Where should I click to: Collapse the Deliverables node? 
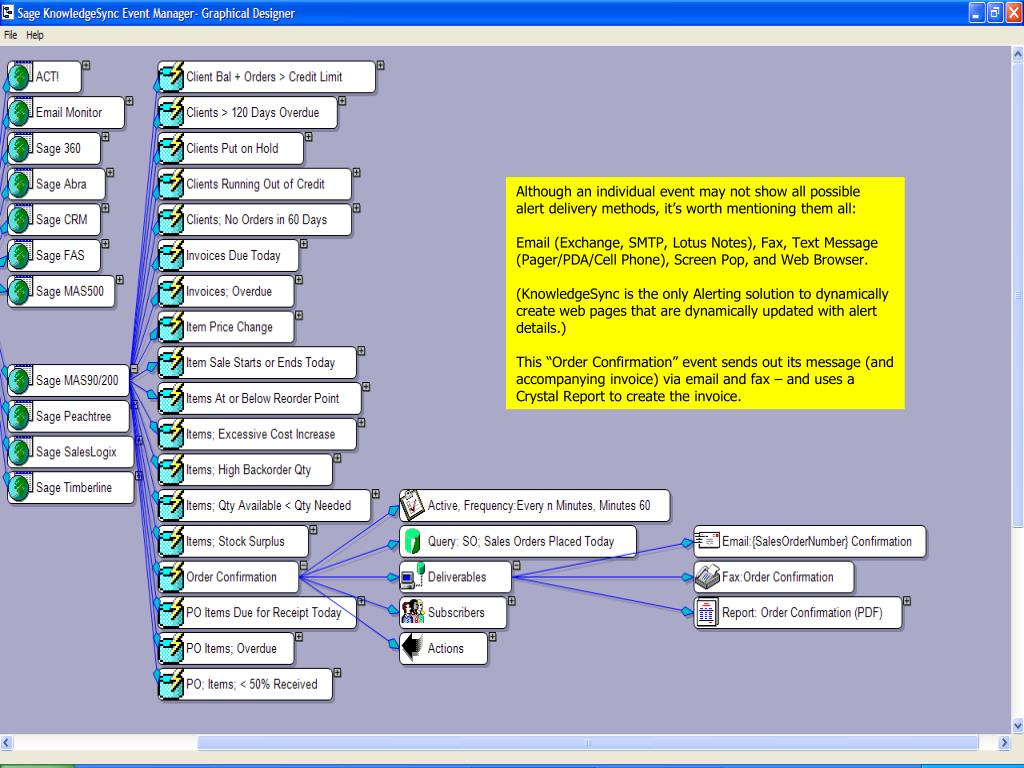[517, 566]
